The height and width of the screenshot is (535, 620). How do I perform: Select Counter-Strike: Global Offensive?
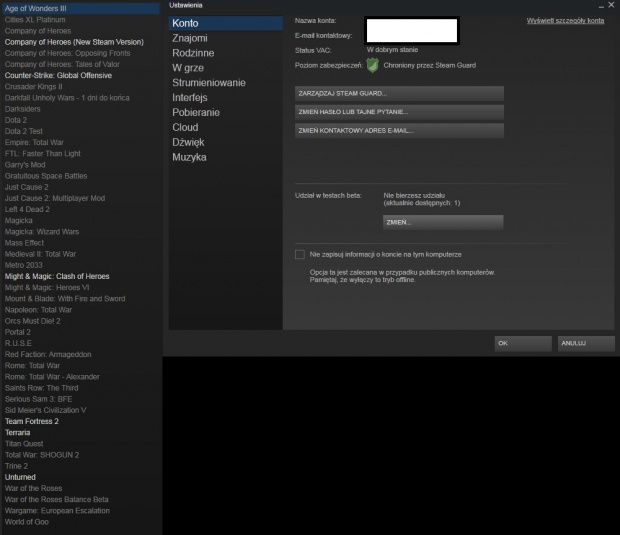pos(59,76)
